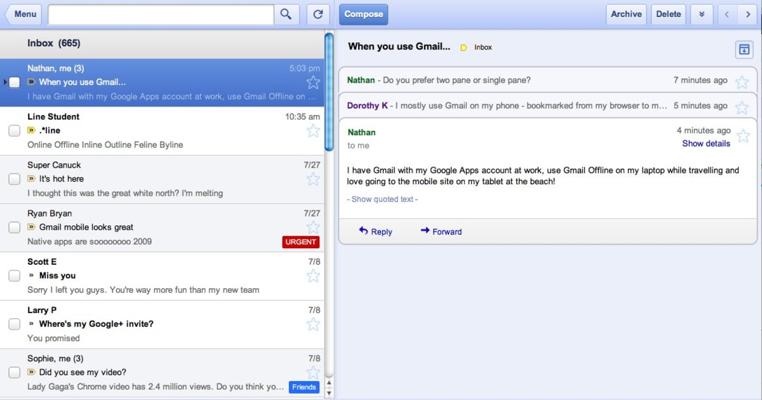Star the Line Student email
The width and height of the screenshot is (762, 400).
click(313, 131)
